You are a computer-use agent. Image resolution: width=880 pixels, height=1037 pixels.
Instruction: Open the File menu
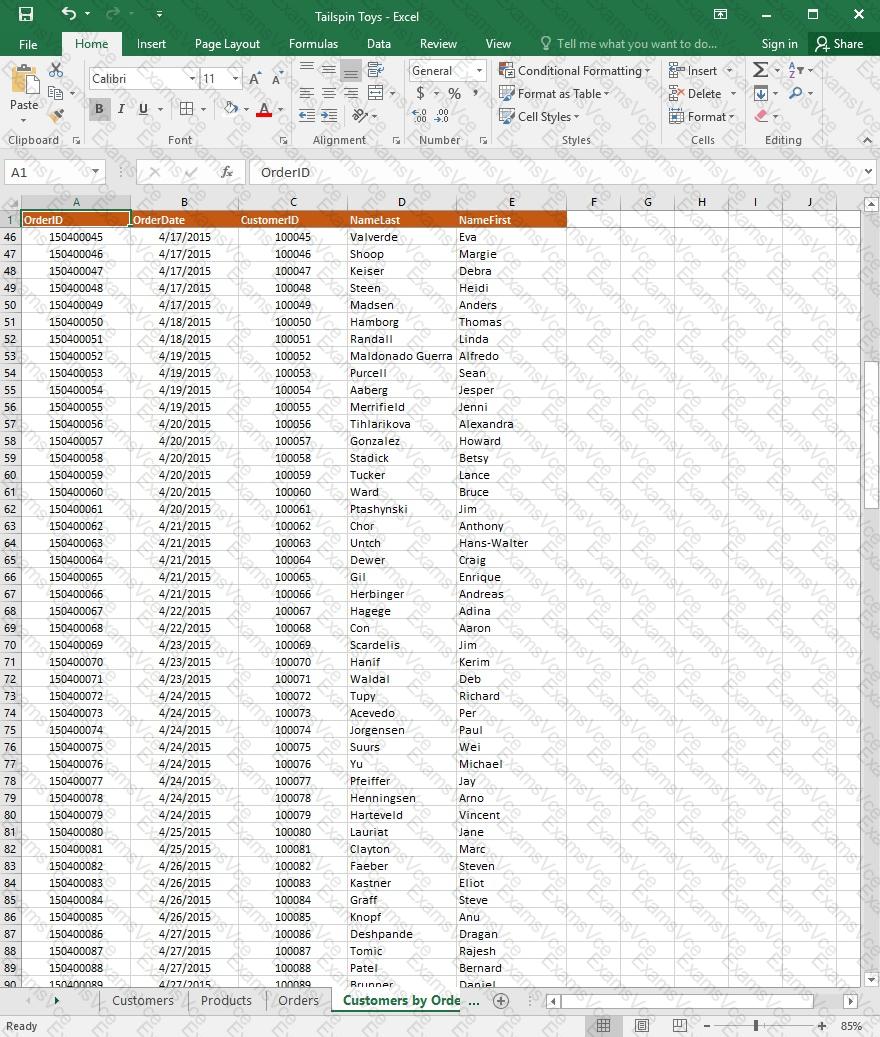coord(28,44)
